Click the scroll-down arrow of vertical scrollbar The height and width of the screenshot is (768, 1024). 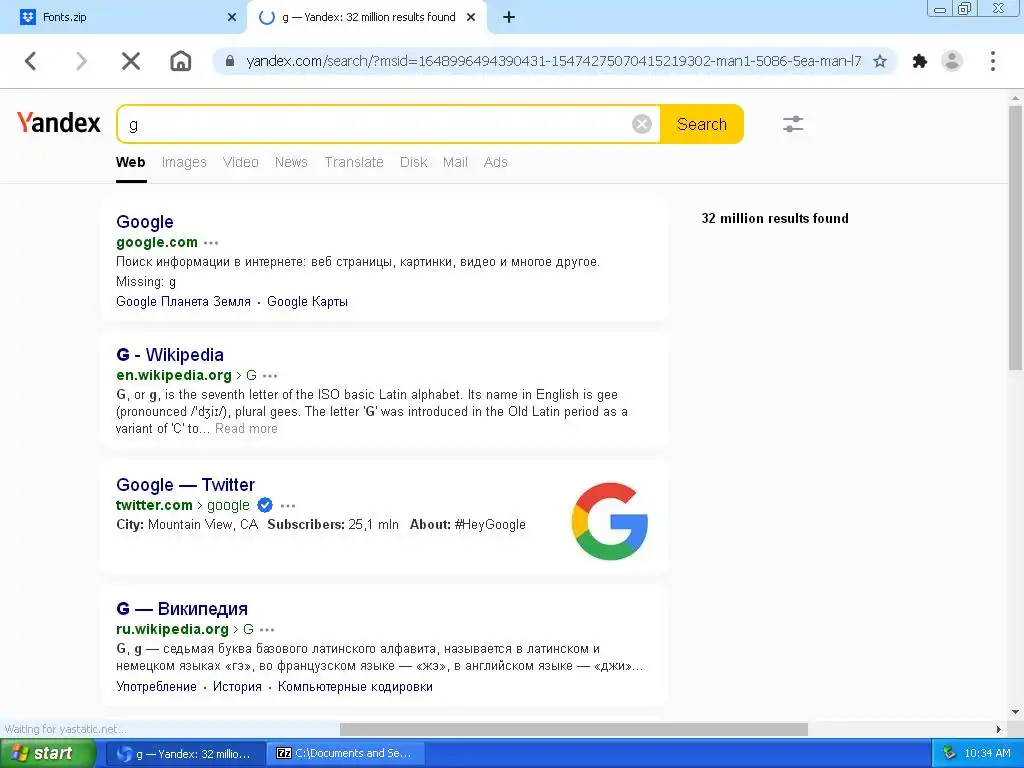1016,712
